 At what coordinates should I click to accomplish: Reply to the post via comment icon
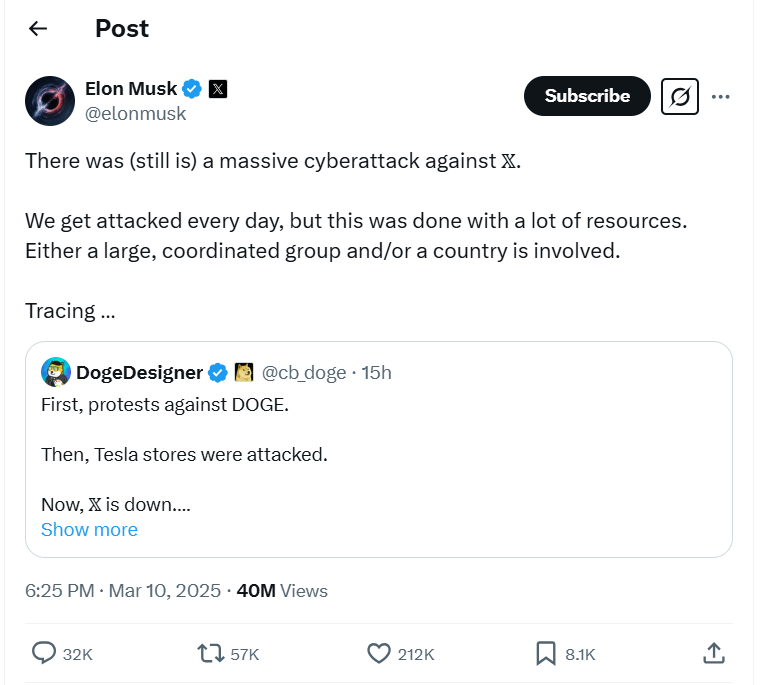pyautogui.click(x=44, y=654)
